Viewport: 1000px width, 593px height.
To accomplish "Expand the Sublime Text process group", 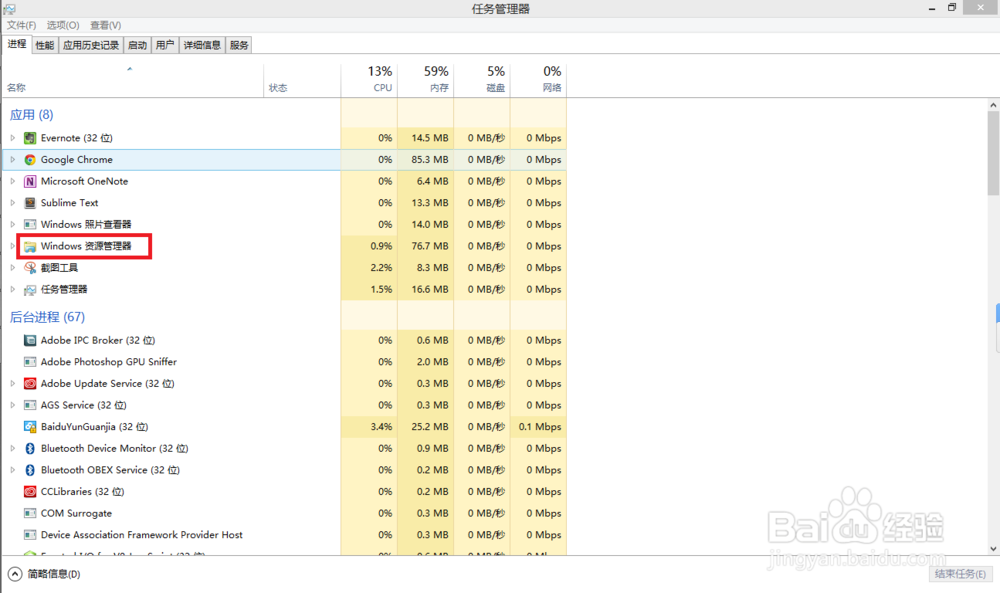I will tap(12, 203).
